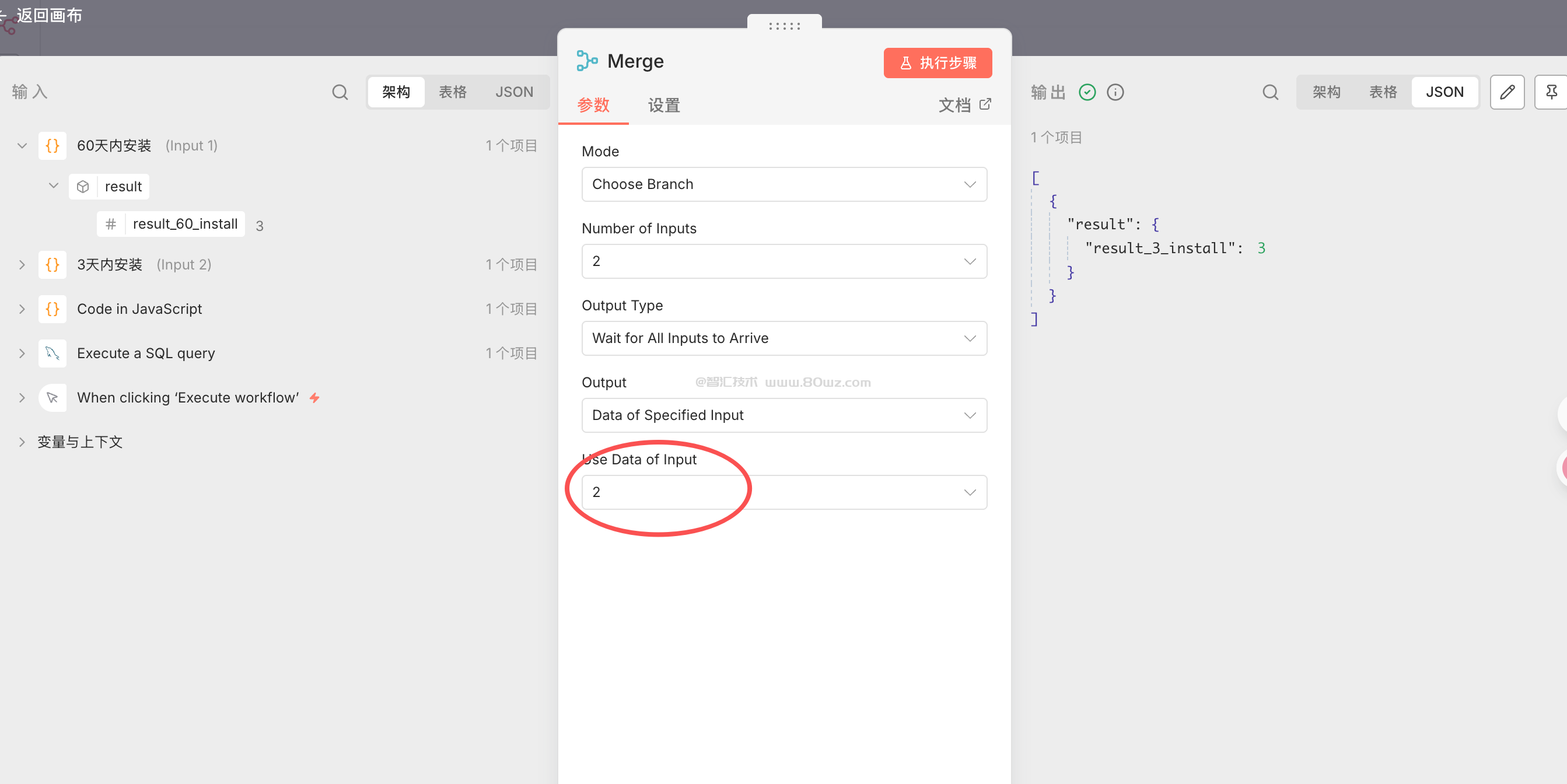Screen dimensions: 1567x784
Task: Open the Mode dropdown Choose Branch
Action: pyautogui.click(x=783, y=184)
